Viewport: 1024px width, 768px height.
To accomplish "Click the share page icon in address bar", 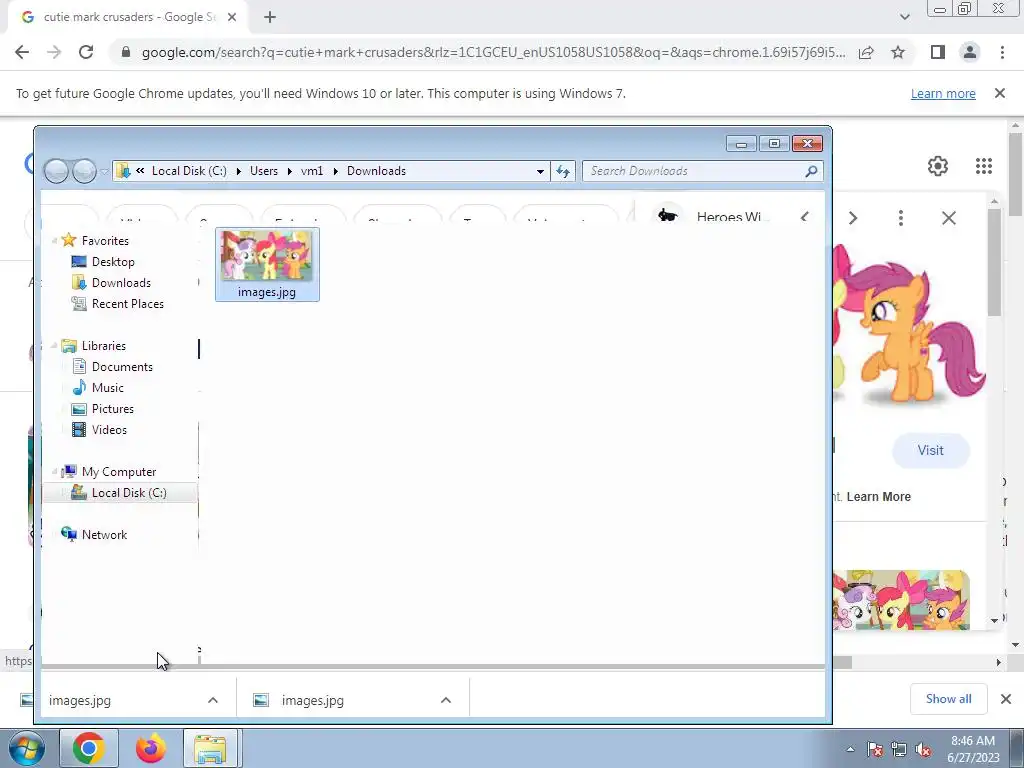I will coord(866,52).
